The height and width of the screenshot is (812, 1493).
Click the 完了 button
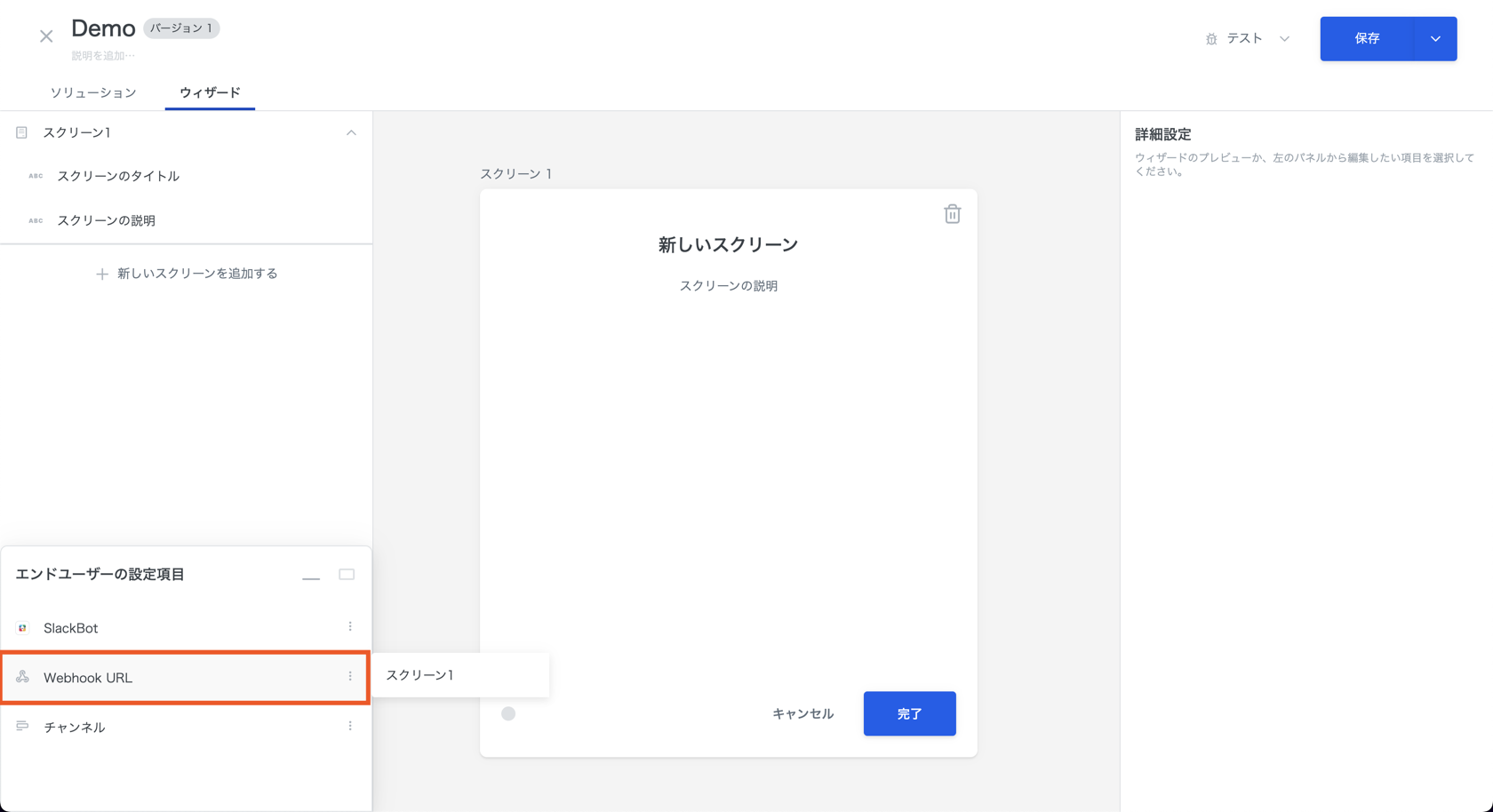tap(909, 713)
